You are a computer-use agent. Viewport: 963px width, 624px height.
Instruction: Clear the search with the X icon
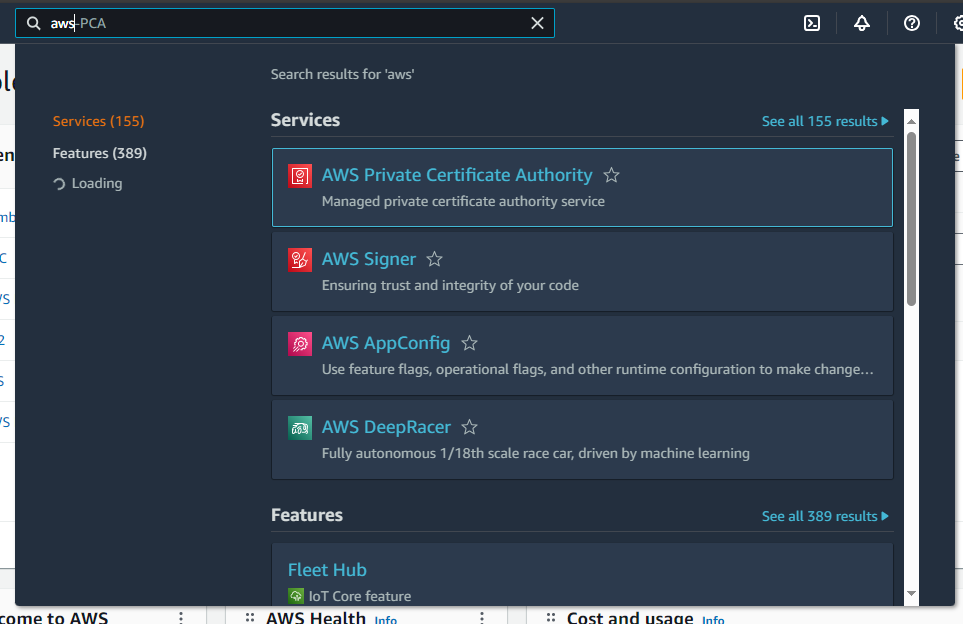coord(537,22)
